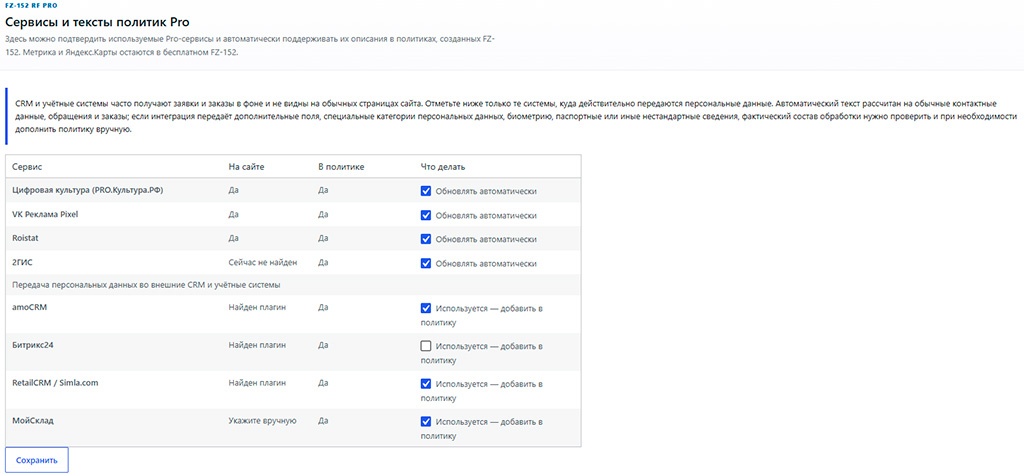Viewport: 1024px width, 474px height.
Task: Click the На сайте column header
Action: click(x=246, y=166)
